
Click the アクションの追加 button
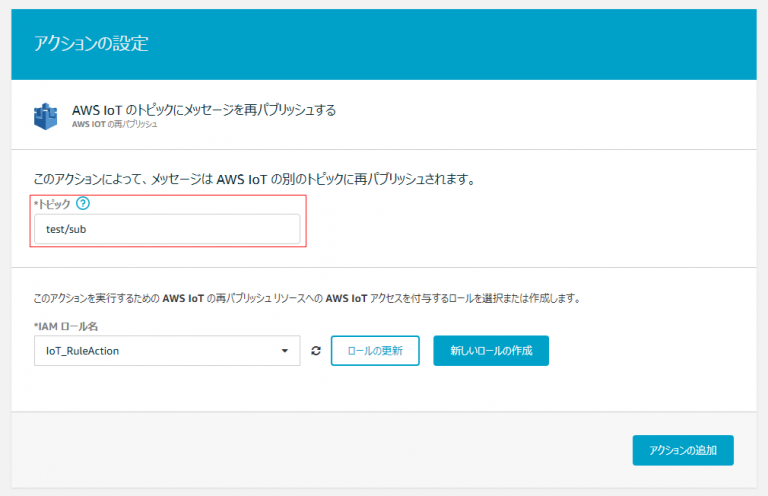683,450
